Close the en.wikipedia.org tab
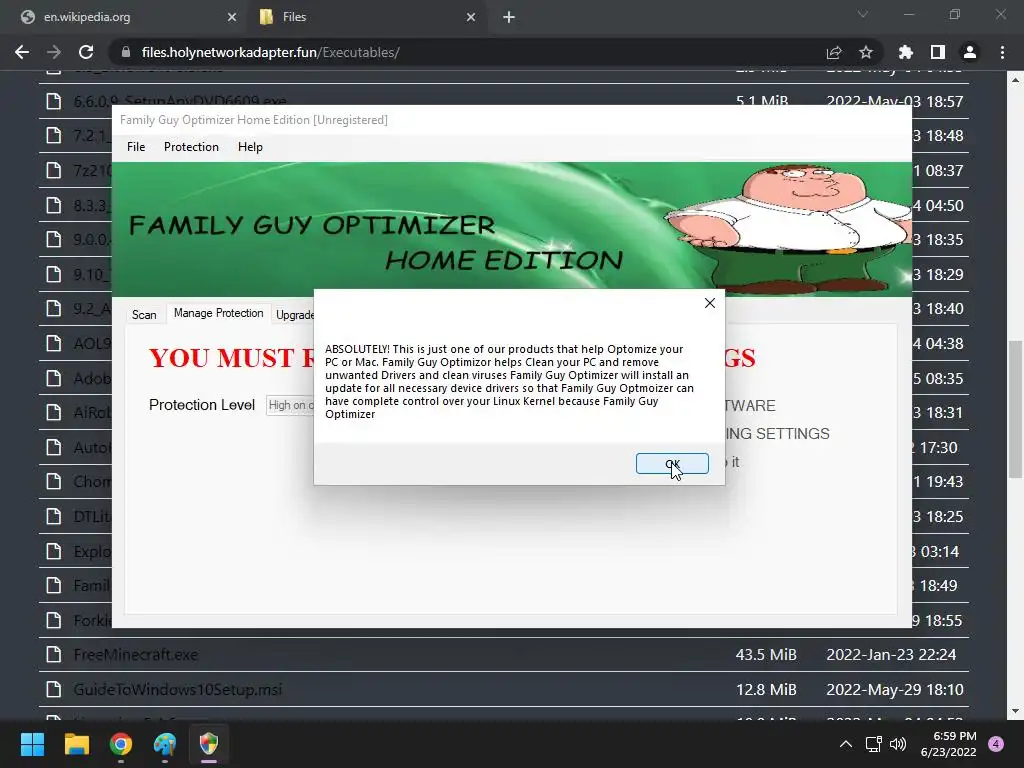1024x768 pixels. coord(232,18)
